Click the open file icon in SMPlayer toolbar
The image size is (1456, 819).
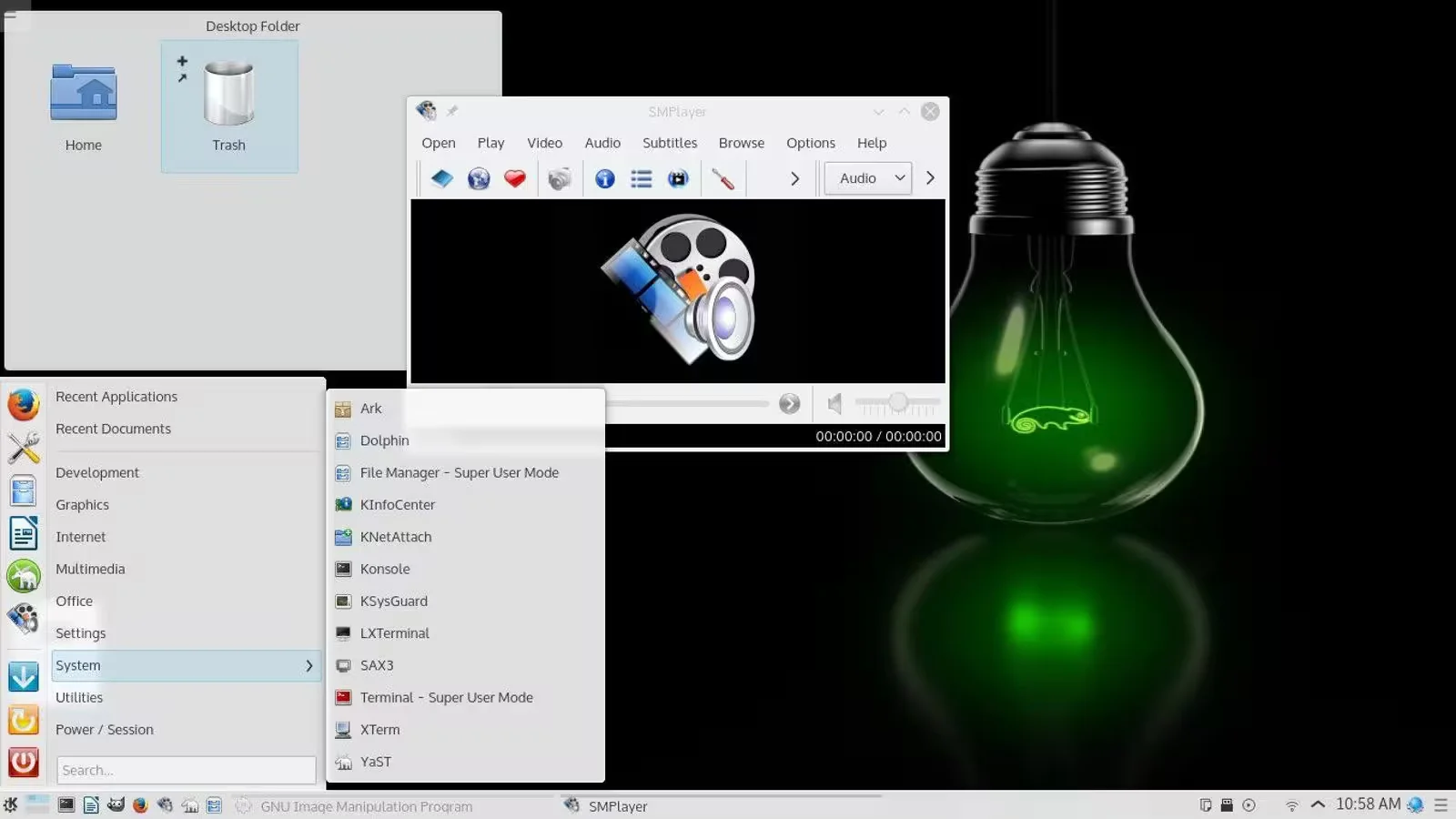(442, 178)
